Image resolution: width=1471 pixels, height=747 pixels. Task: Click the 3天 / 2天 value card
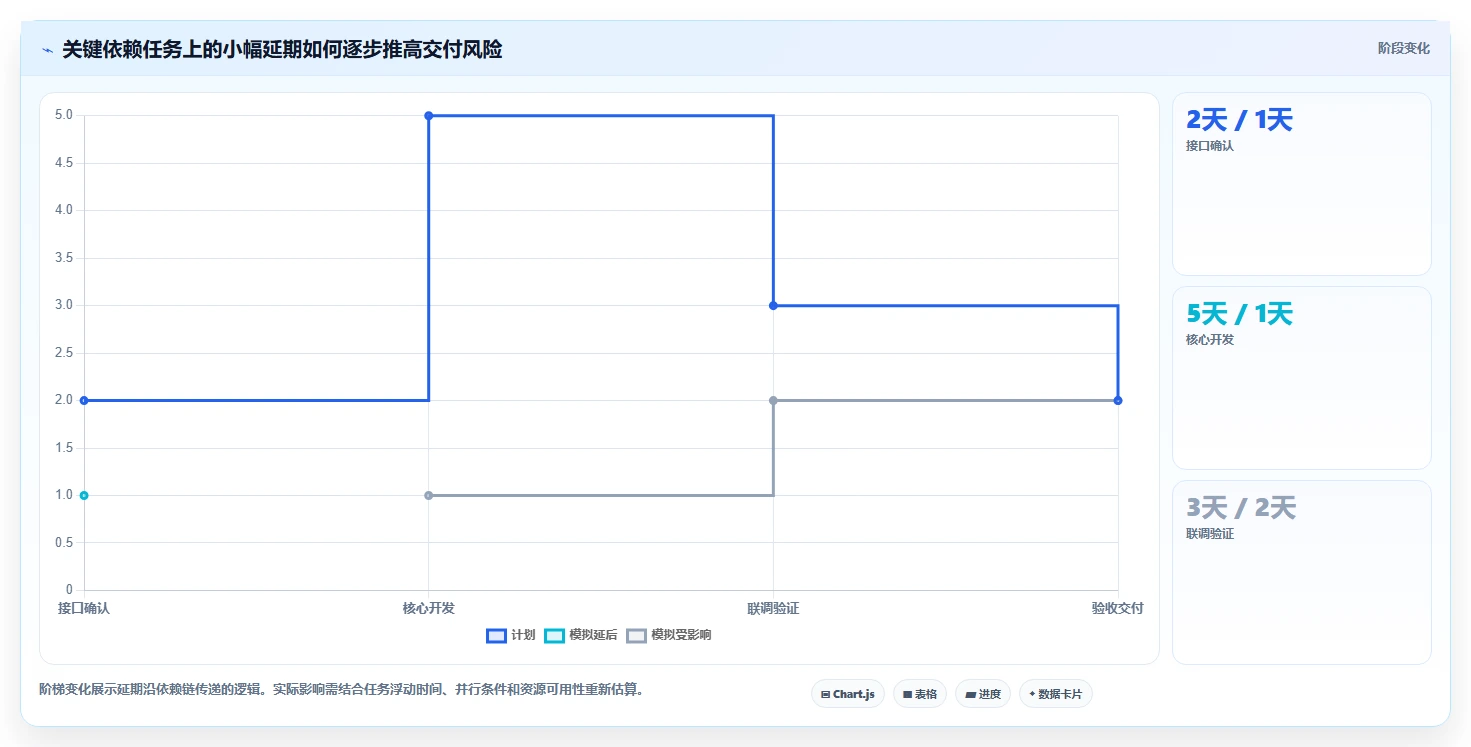coord(1302,572)
